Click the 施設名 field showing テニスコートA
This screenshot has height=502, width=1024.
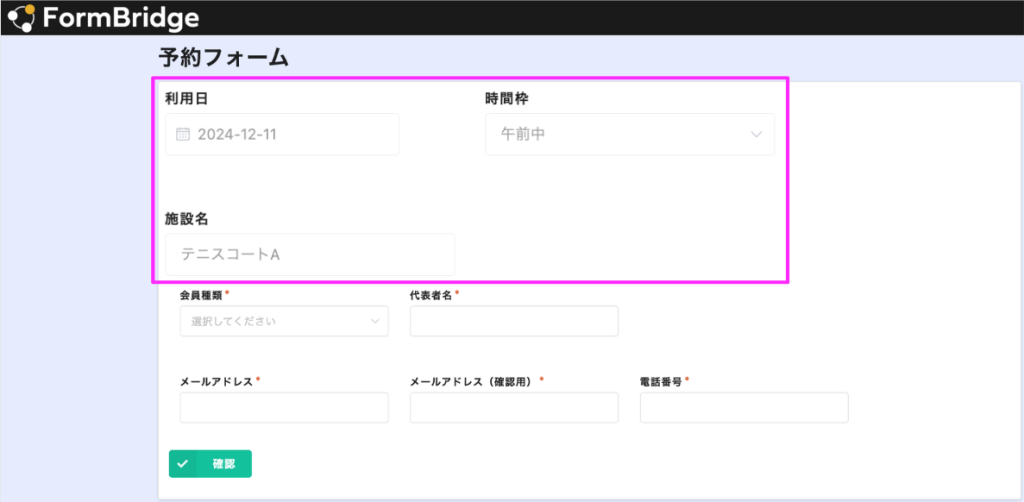pyautogui.click(x=310, y=255)
